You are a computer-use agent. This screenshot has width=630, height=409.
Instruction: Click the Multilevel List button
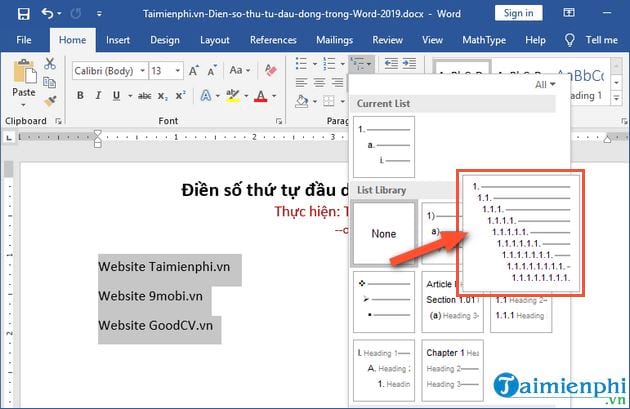click(362, 64)
